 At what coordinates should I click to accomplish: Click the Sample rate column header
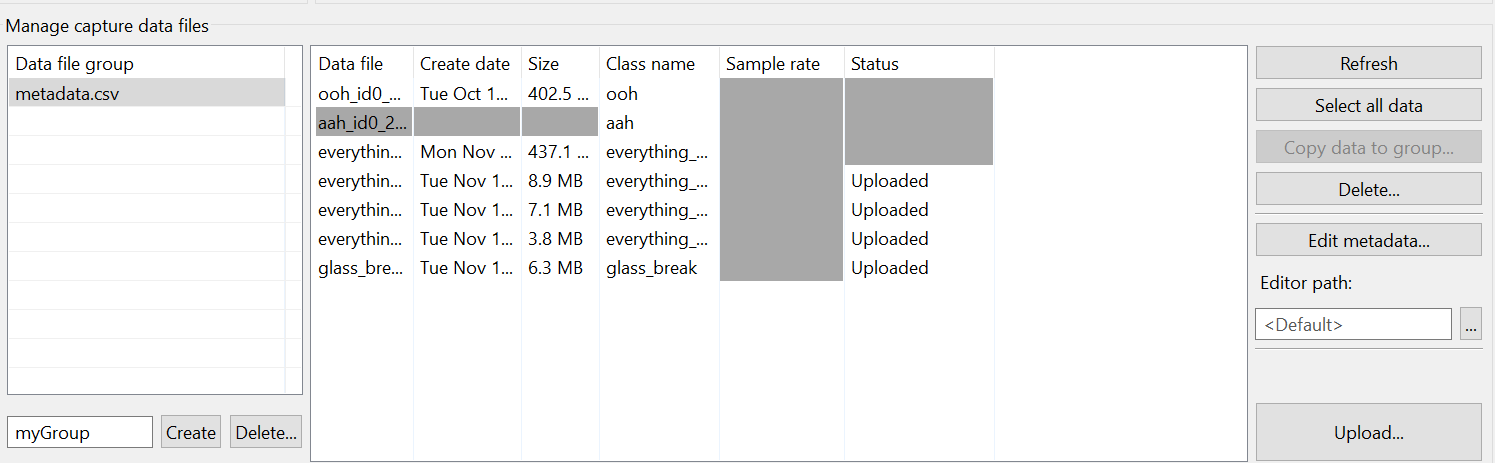pyautogui.click(x=773, y=64)
